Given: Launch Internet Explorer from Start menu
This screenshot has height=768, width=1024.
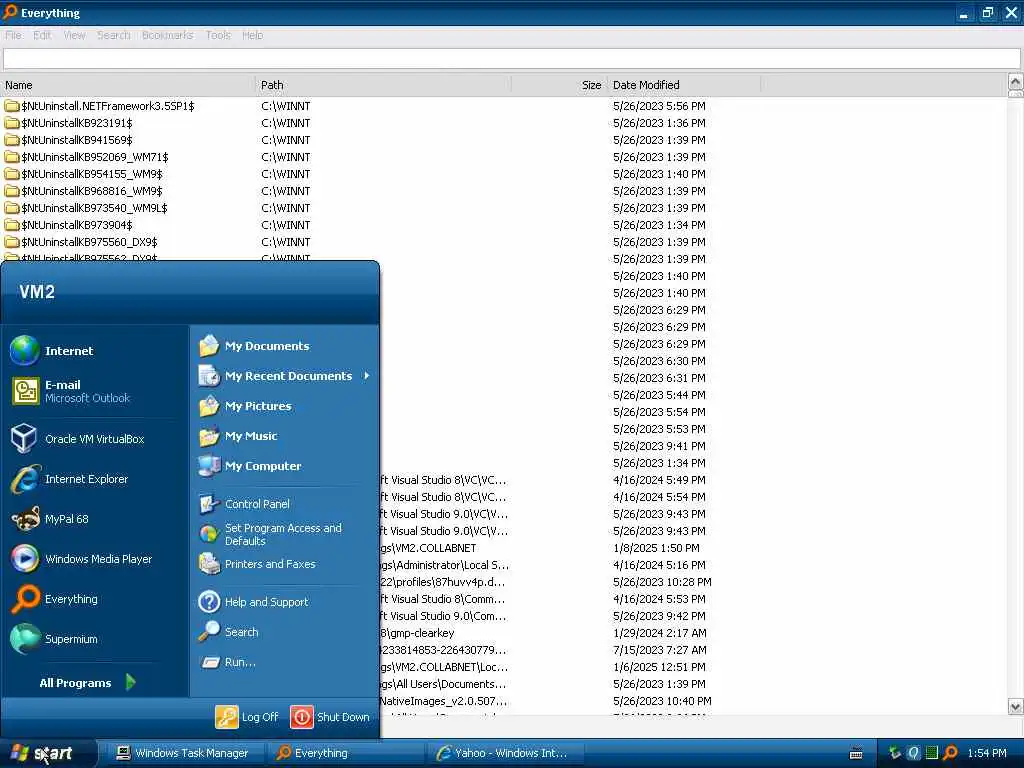Looking at the screenshot, I should 70,479.
